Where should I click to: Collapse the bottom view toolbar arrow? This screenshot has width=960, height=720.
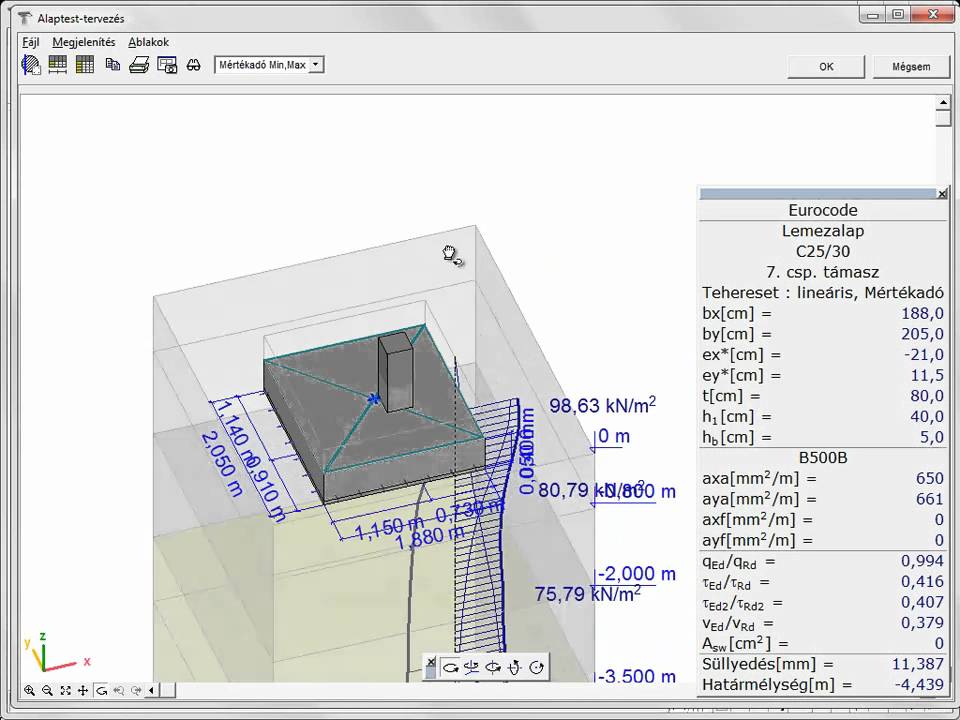[151, 691]
